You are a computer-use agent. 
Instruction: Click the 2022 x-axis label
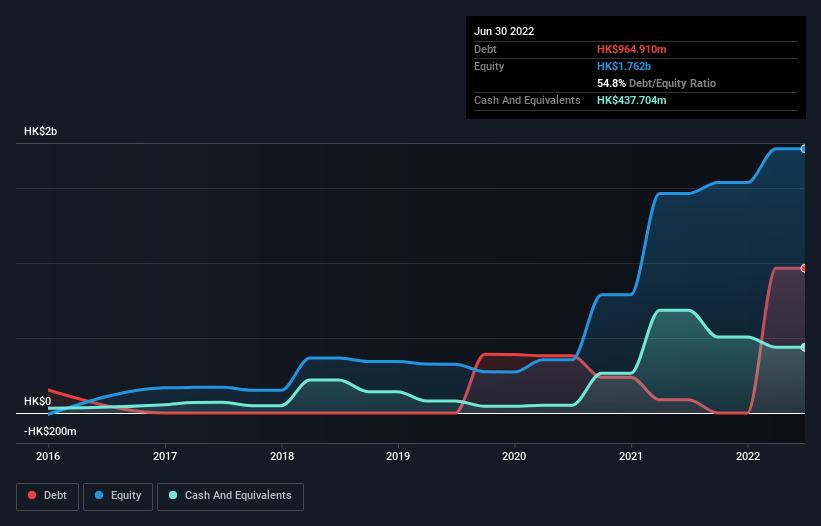click(748, 456)
